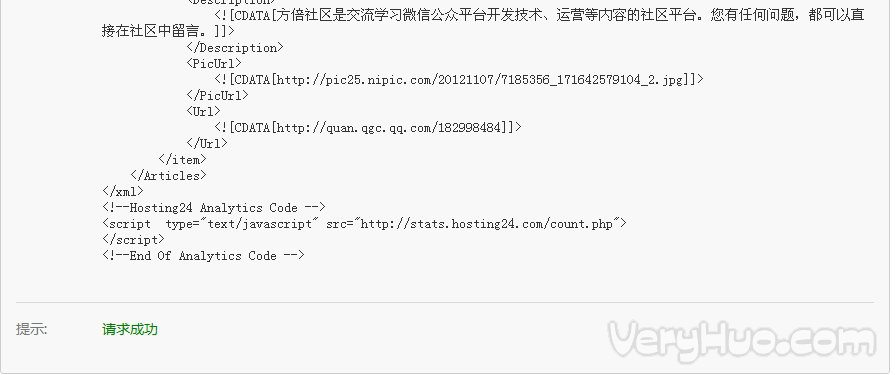The height and width of the screenshot is (375, 895).
Task: Click the PicUrl opening tag line
Action: pyautogui.click(x=214, y=63)
